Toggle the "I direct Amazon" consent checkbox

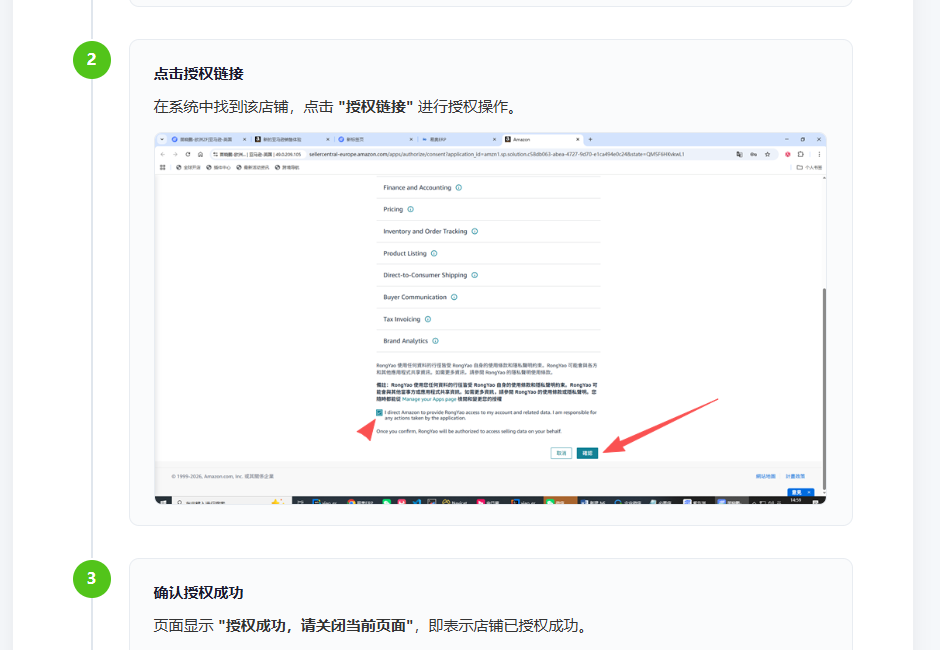tap(379, 413)
